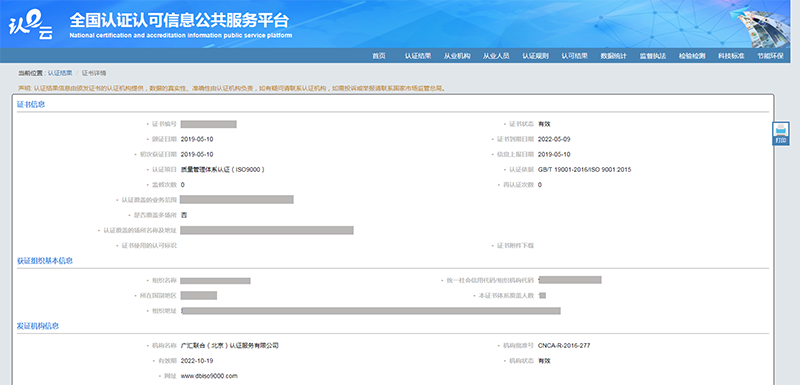Click the 认证结果 breadcrumb link
This screenshot has height=385, width=800.
[60, 73]
